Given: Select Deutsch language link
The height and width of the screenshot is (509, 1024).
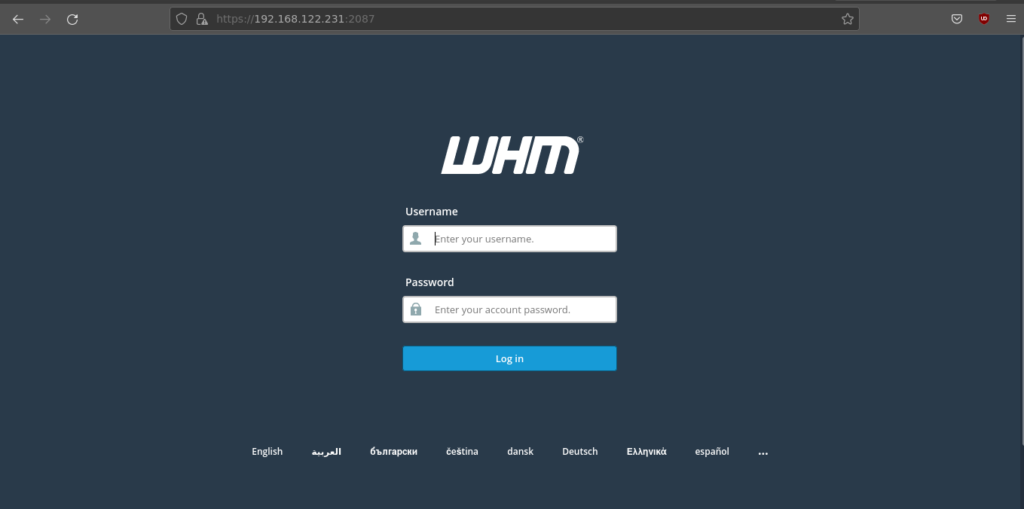Looking at the screenshot, I should tap(580, 452).
